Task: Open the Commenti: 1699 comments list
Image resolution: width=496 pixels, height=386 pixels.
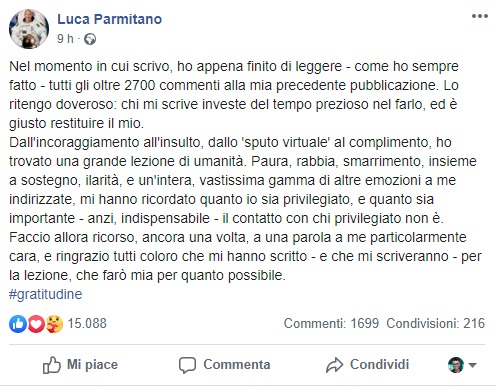Action: (331, 323)
